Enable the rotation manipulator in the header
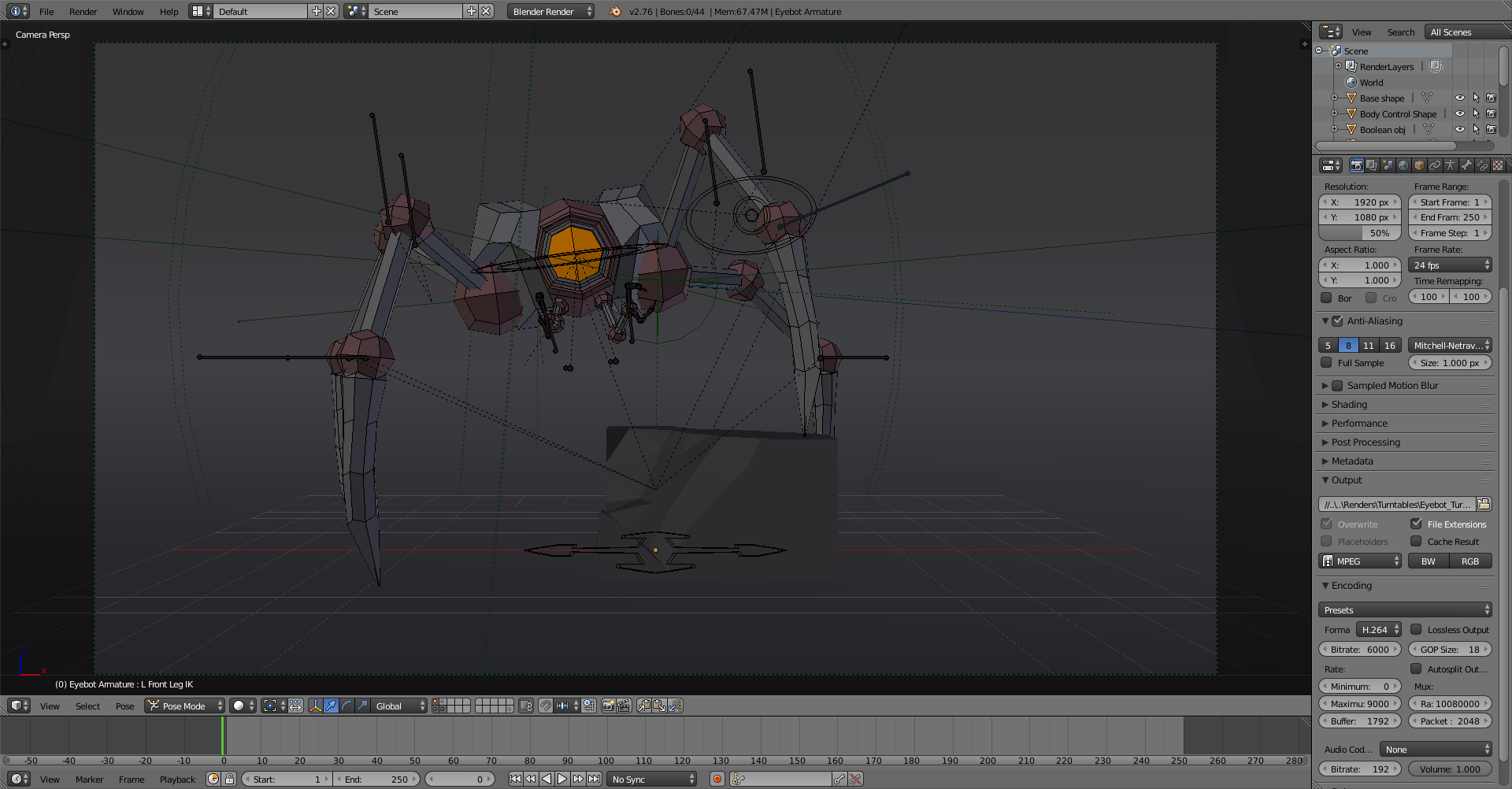Viewport: 1512px width, 789px height. point(346,706)
